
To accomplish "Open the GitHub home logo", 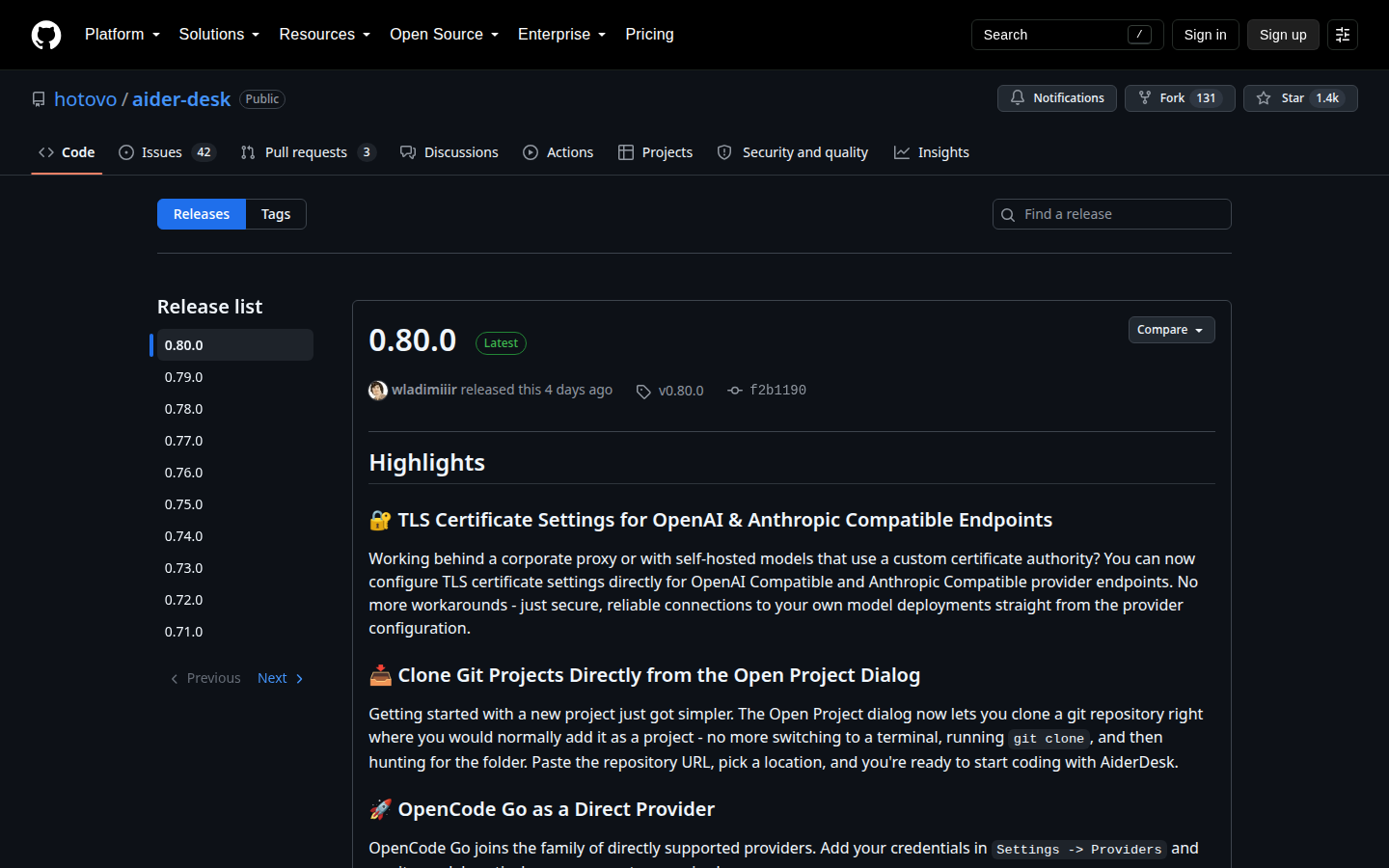I will click(46, 35).
